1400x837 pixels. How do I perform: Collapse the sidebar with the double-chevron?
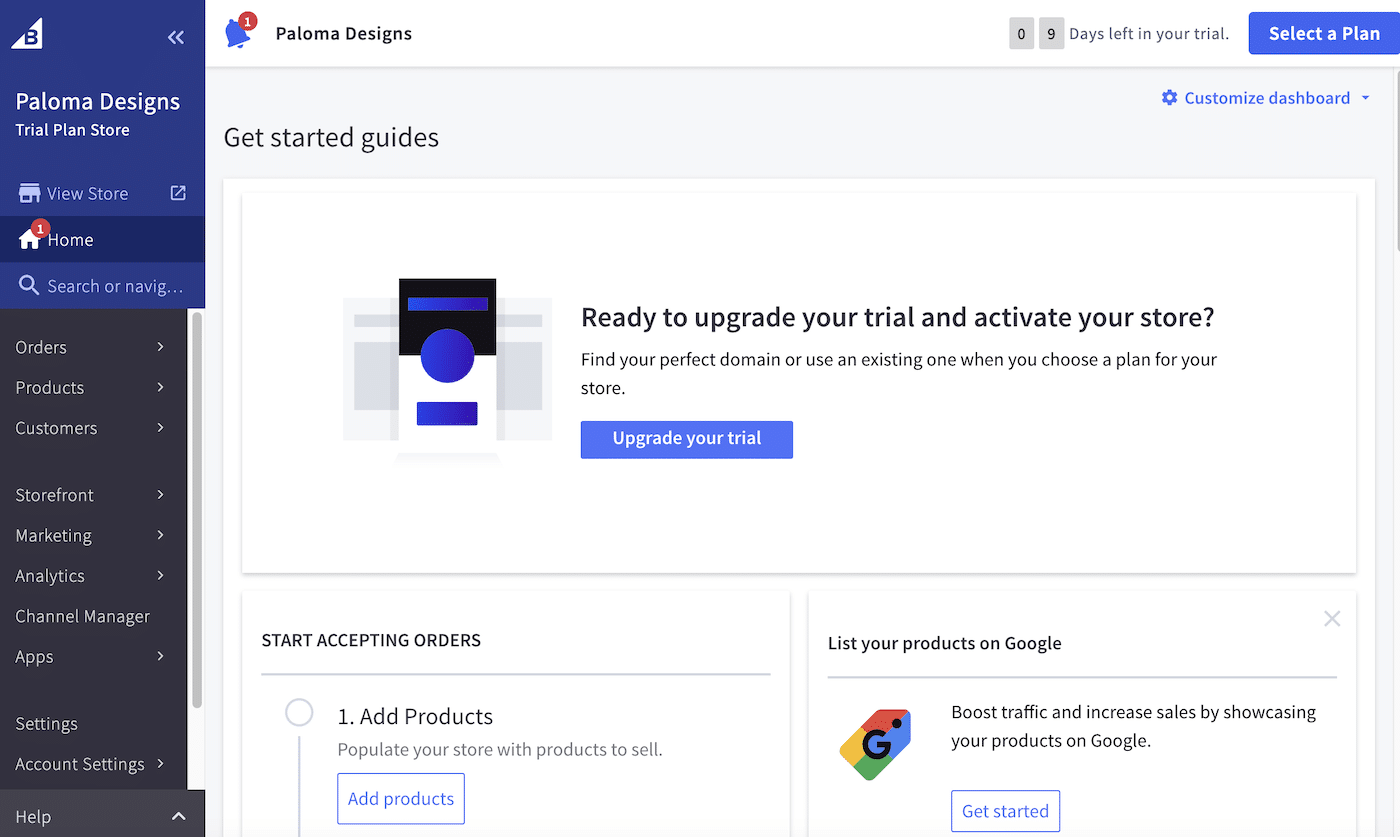tap(176, 37)
